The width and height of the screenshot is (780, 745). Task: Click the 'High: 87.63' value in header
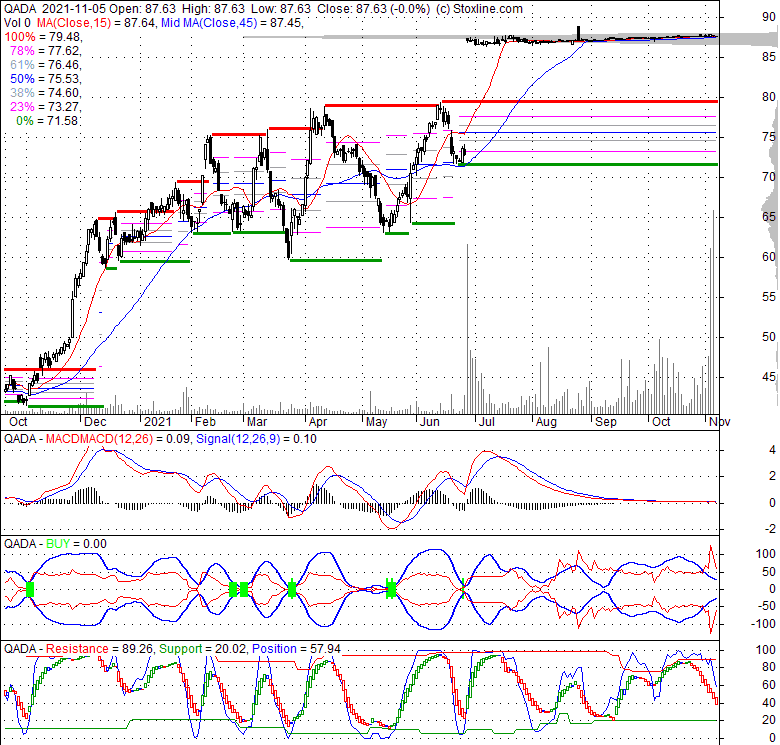[x=213, y=9]
